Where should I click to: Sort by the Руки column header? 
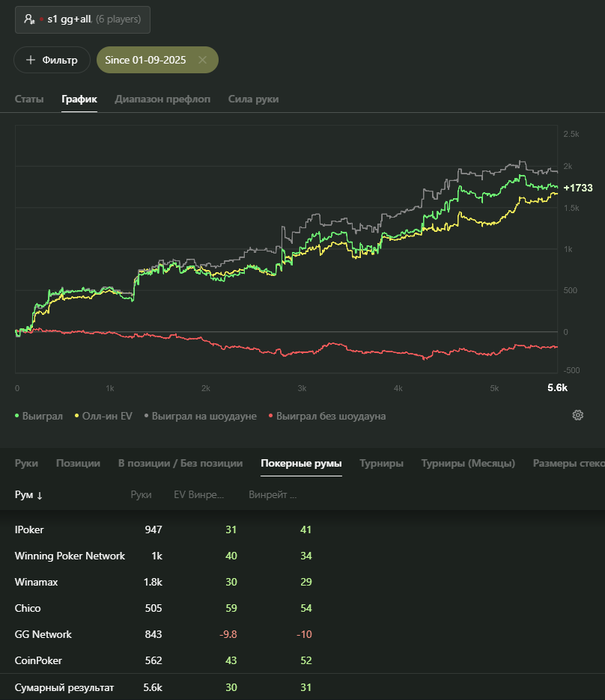coord(141,495)
